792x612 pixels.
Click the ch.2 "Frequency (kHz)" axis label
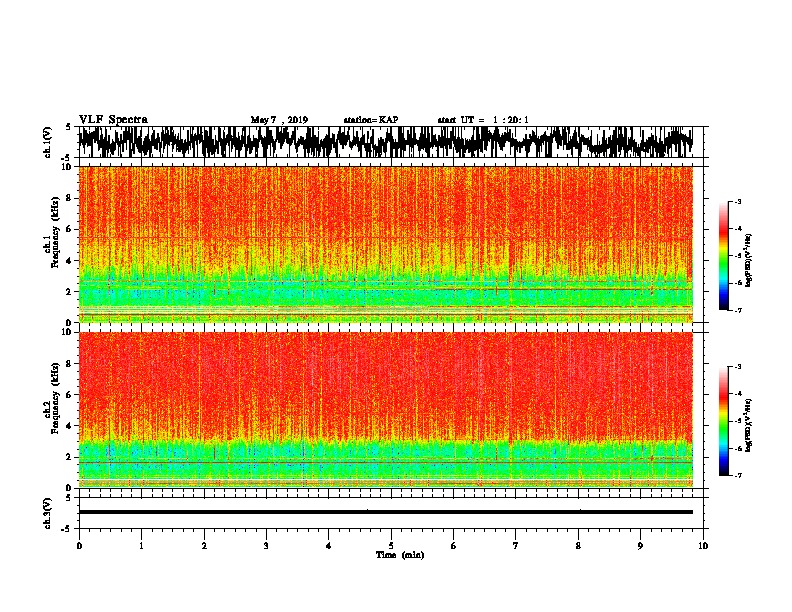pyautogui.click(x=56, y=398)
